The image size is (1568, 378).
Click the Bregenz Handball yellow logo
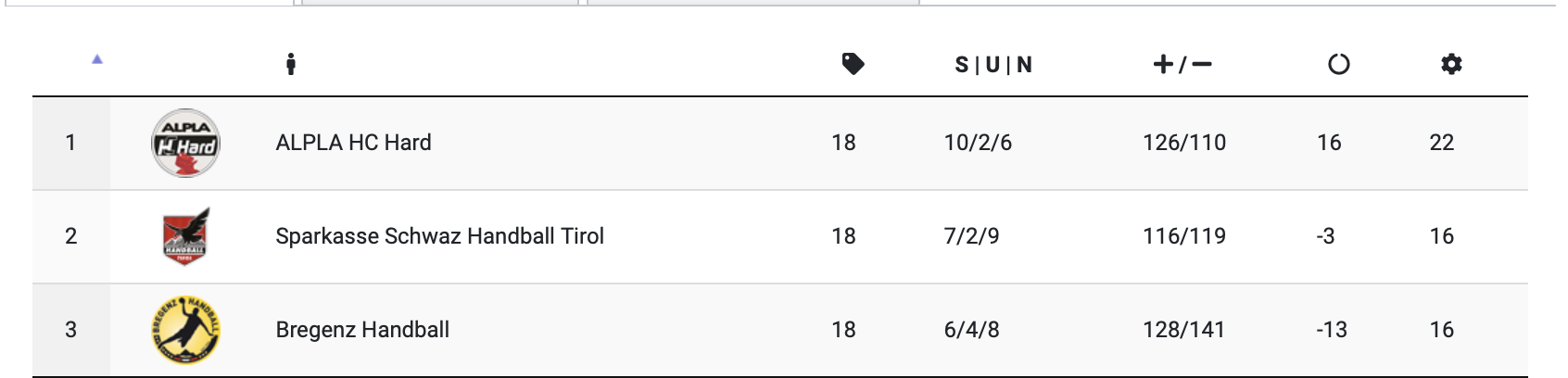click(x=185, y=330)
